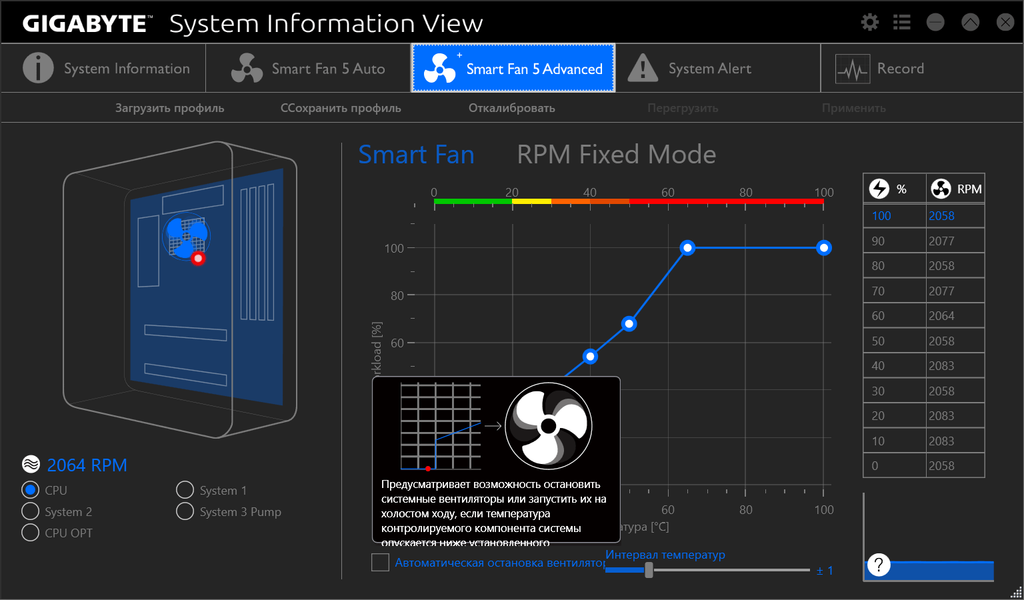Click the fan RPM header icon
1024x600 pixels.
[x=940, y=189]
